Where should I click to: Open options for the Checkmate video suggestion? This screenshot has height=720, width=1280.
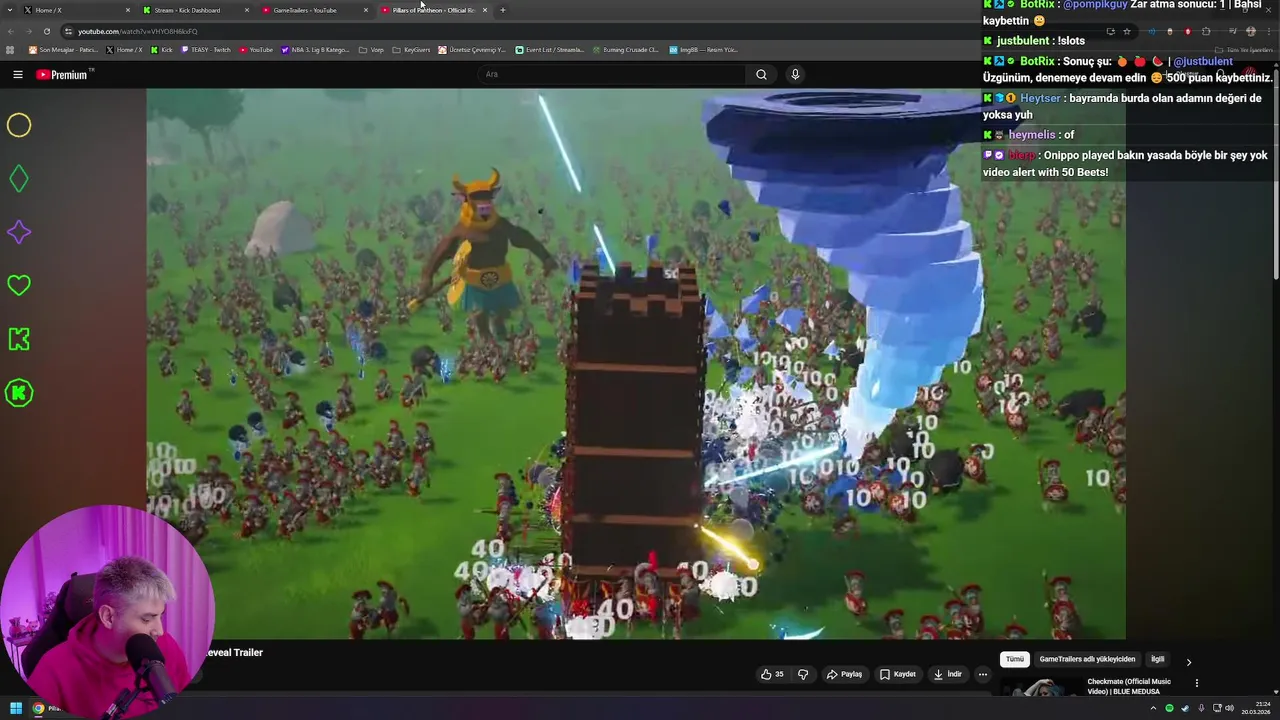[1196, 683]
